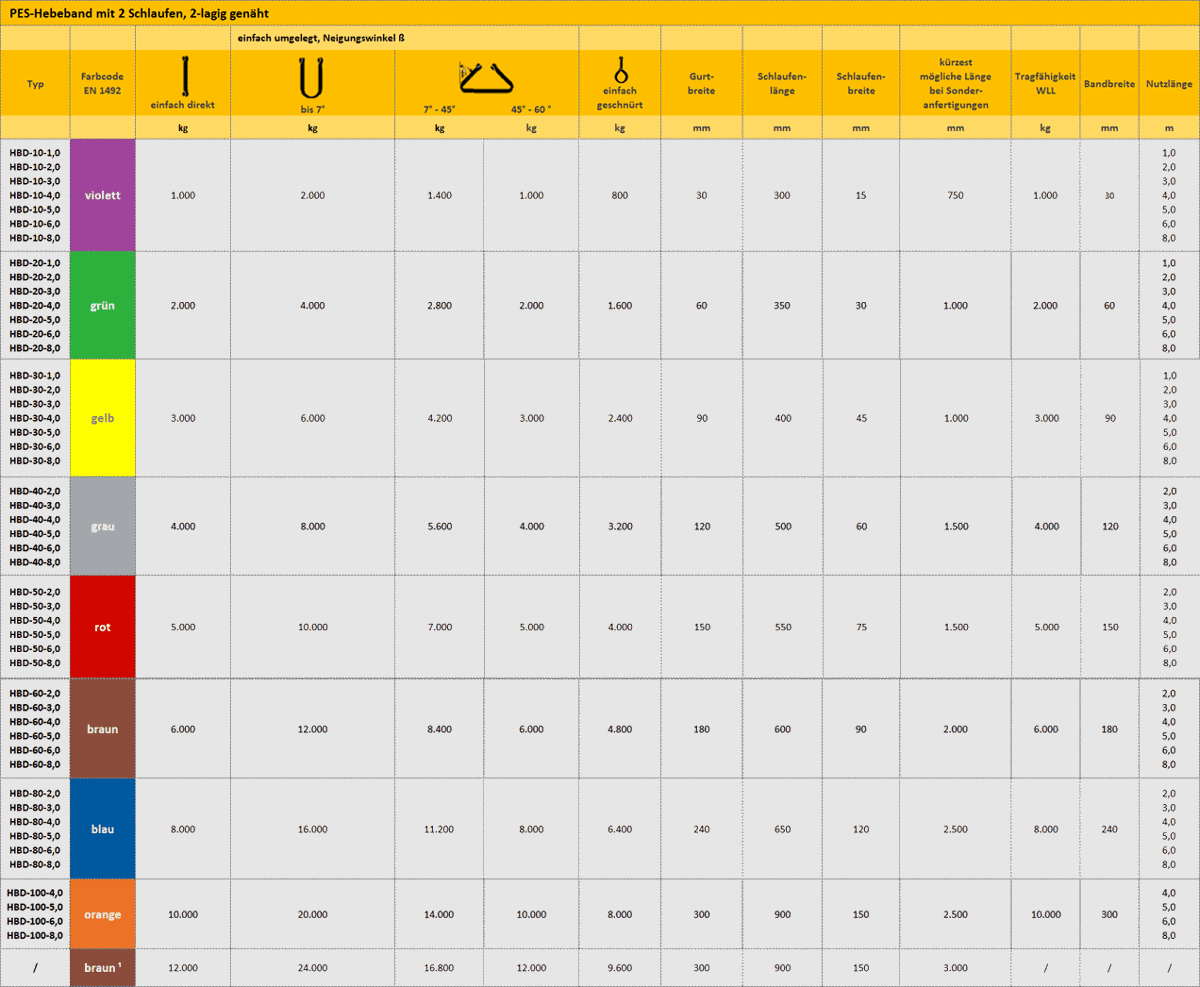Select the rot color code swatch
This screenshot has height=987, width=1200.
[102, 627]
